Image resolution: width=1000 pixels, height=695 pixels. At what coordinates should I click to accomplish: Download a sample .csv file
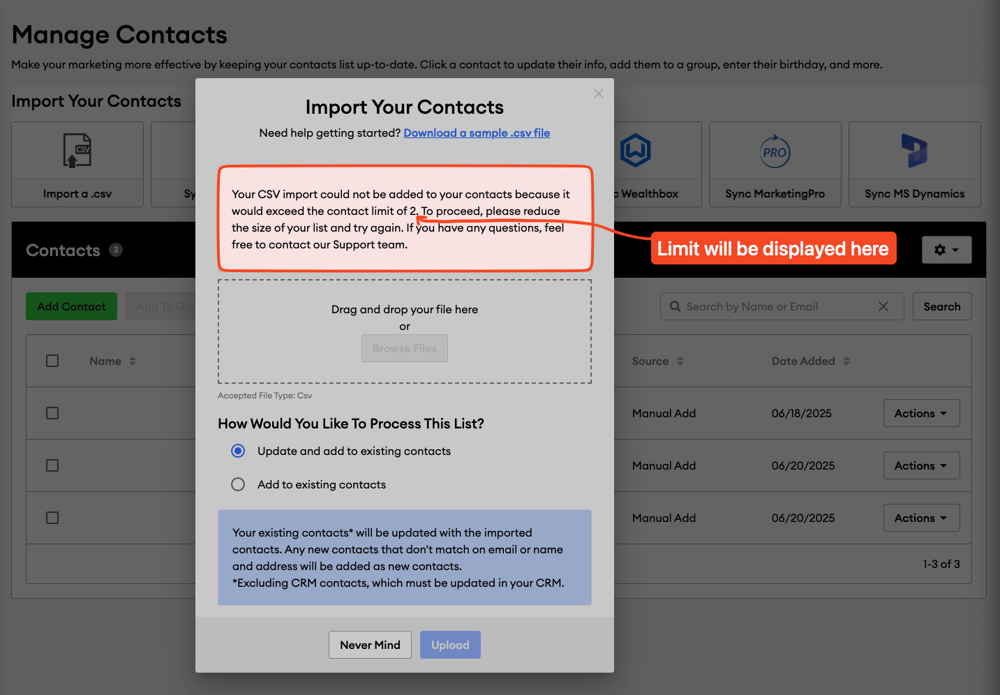[476, 132]
